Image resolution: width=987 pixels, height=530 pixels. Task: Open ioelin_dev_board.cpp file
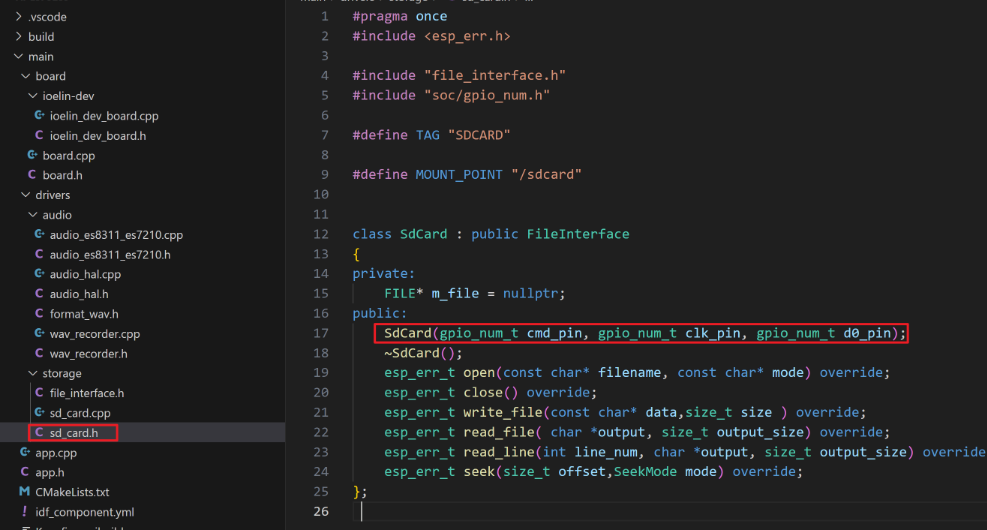[104, 116]
